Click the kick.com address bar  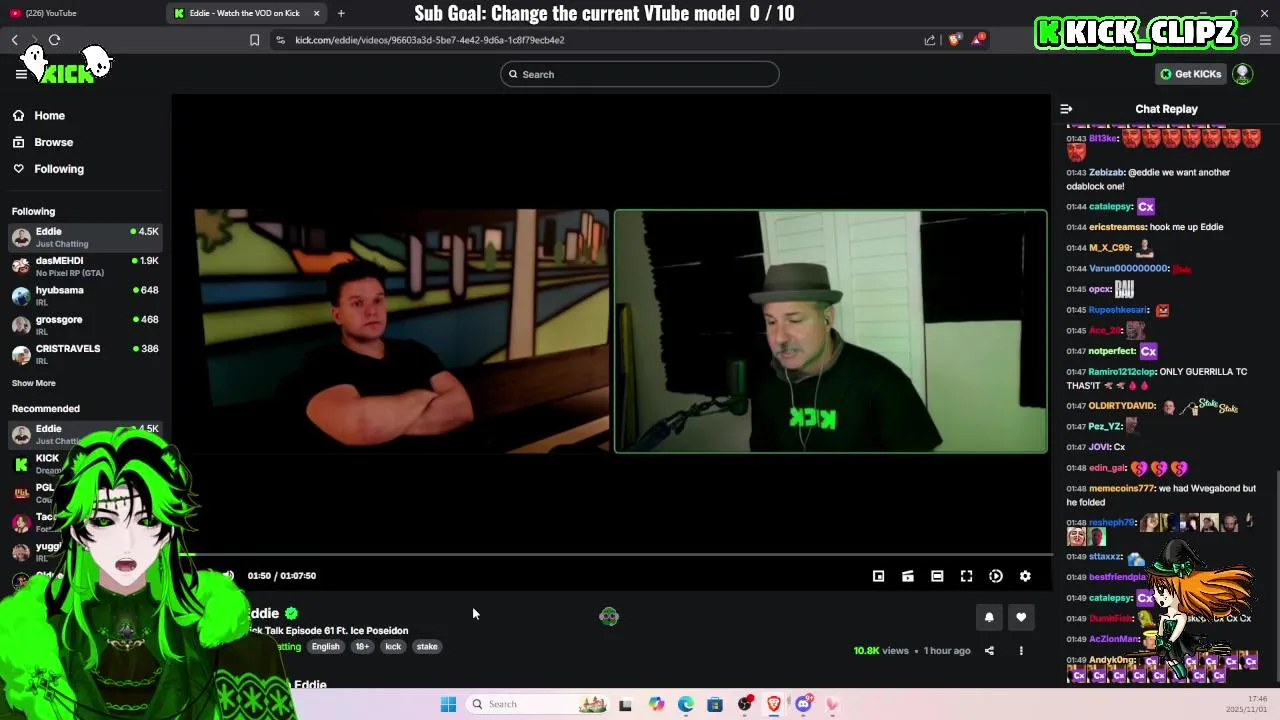[600, 40]
